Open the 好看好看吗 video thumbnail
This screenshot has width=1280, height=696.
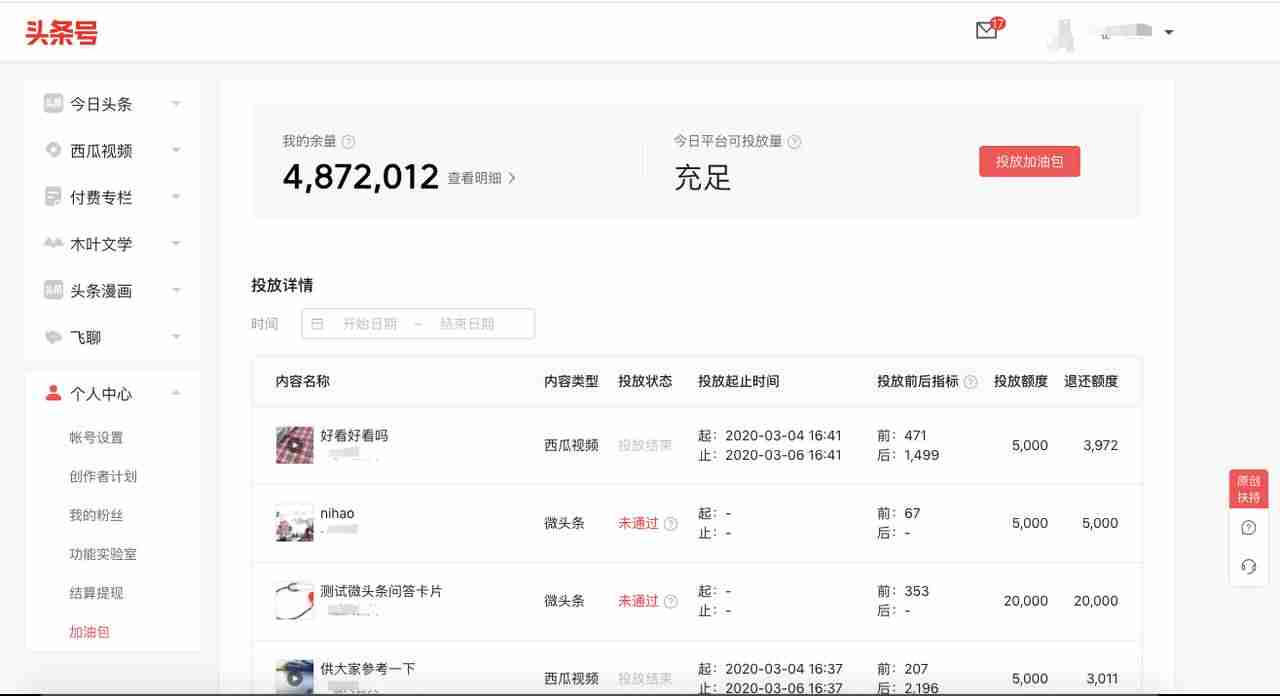pos(294,445)
